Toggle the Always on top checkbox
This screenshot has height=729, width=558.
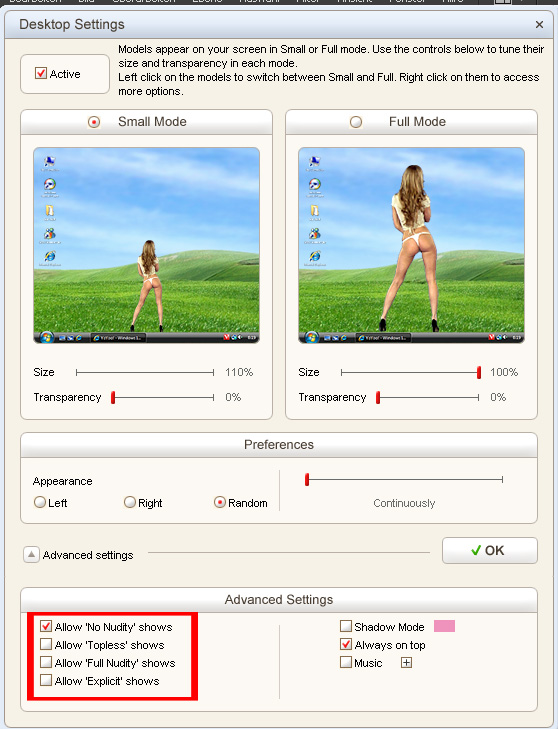click(345, 644)
